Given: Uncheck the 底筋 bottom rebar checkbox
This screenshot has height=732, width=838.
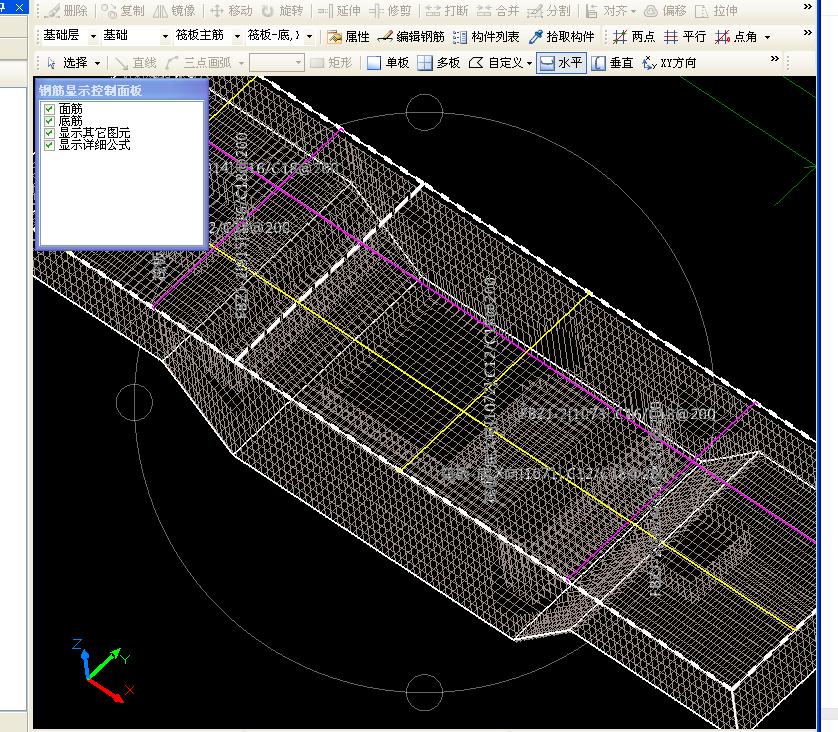Looking at the screenshot, I should pyautogui.click(x=49, y=121).
